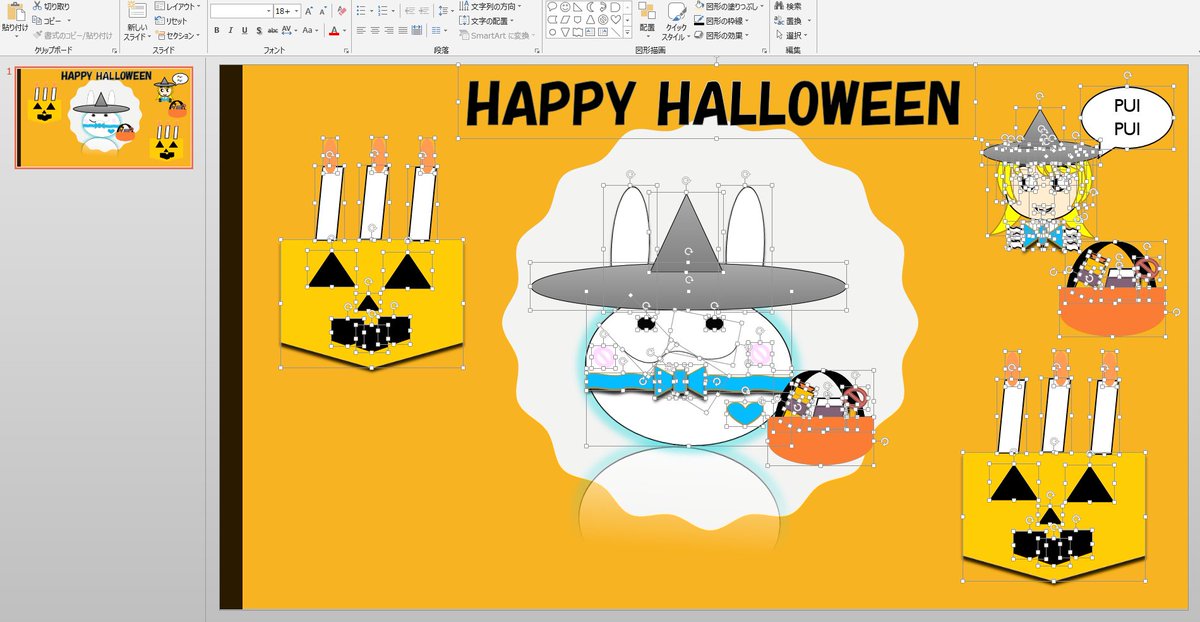Decrease font size with small A
1200x622 pixels.
click(x=323, y=11)
